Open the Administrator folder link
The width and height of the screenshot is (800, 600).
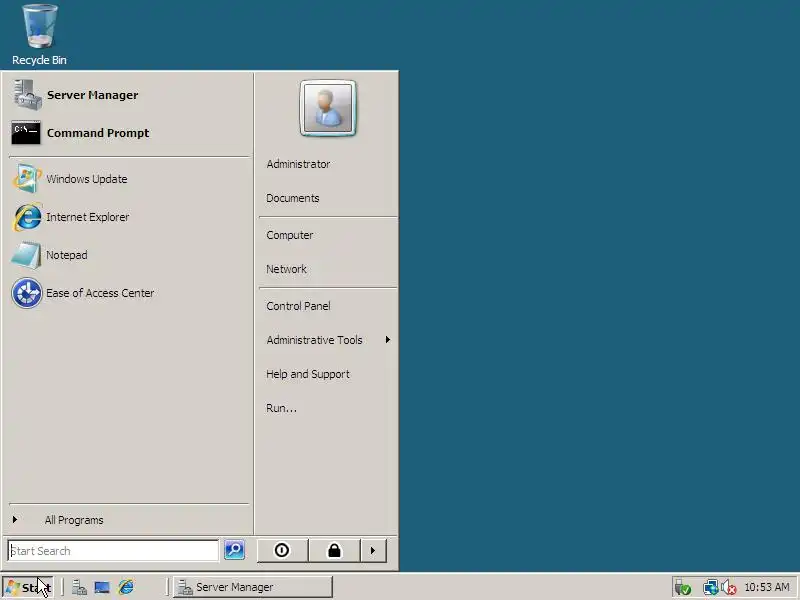298,164
